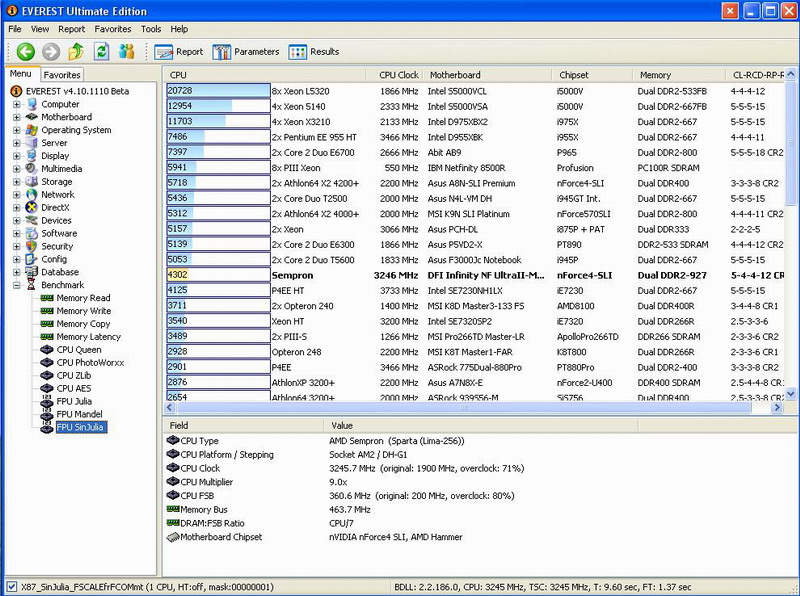Click the Database icon in tree

(32, 272)
